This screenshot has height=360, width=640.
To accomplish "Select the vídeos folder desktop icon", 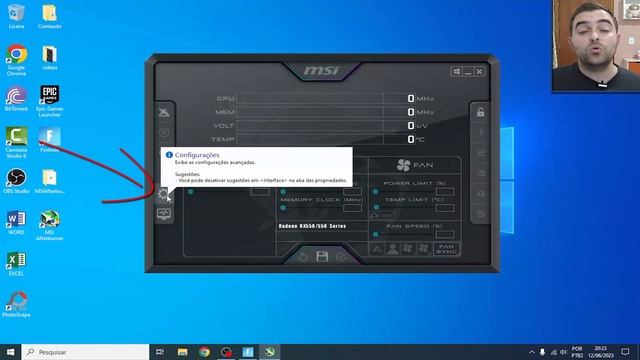I will pos(49,58).
